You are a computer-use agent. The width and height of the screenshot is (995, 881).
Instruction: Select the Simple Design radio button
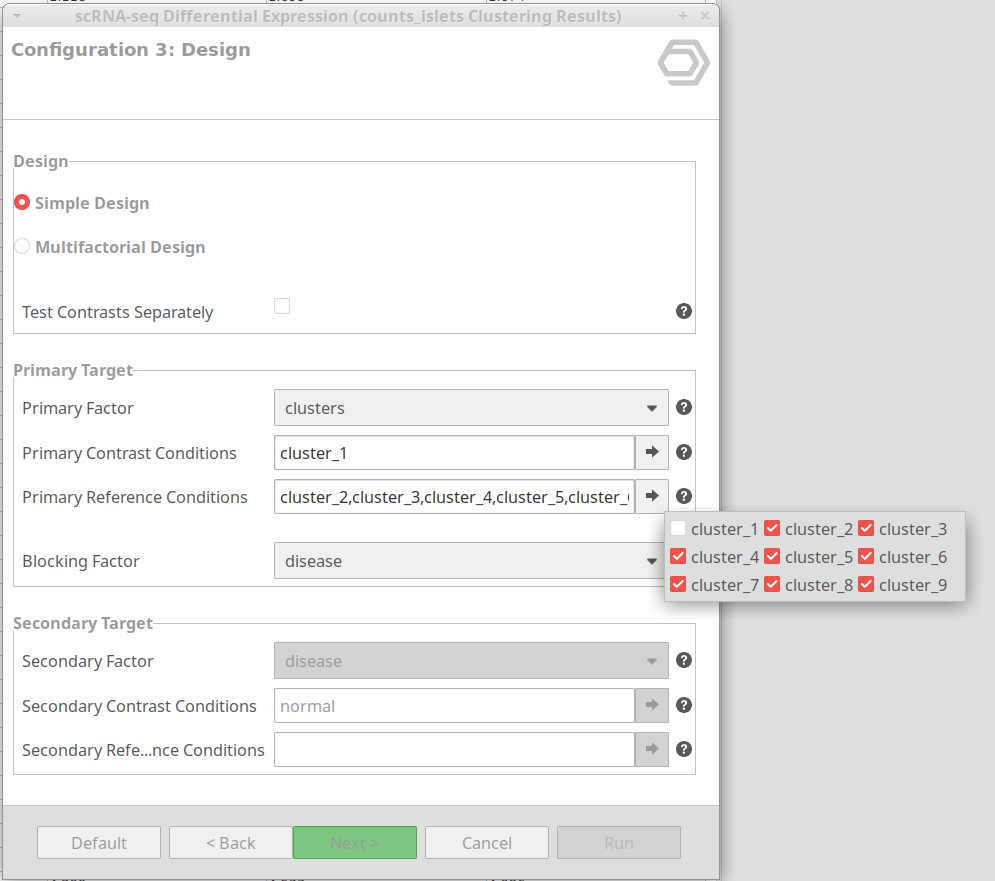pyautogui.click(x=22, y=202)
